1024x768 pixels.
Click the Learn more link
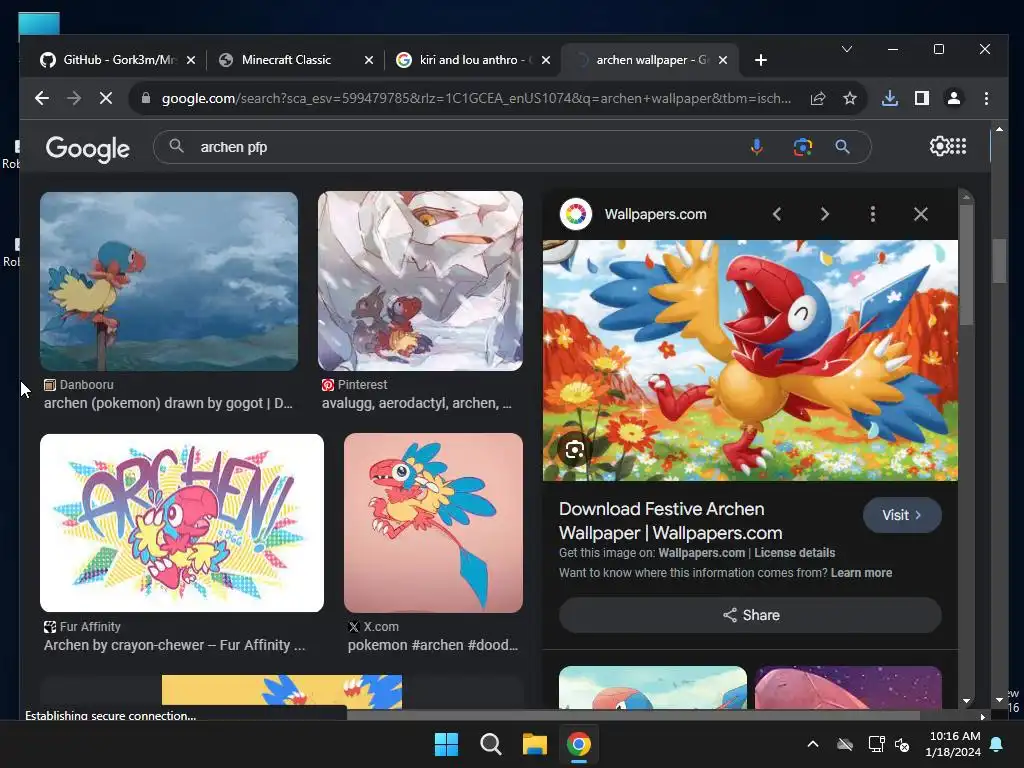click(x=861, y=573)
